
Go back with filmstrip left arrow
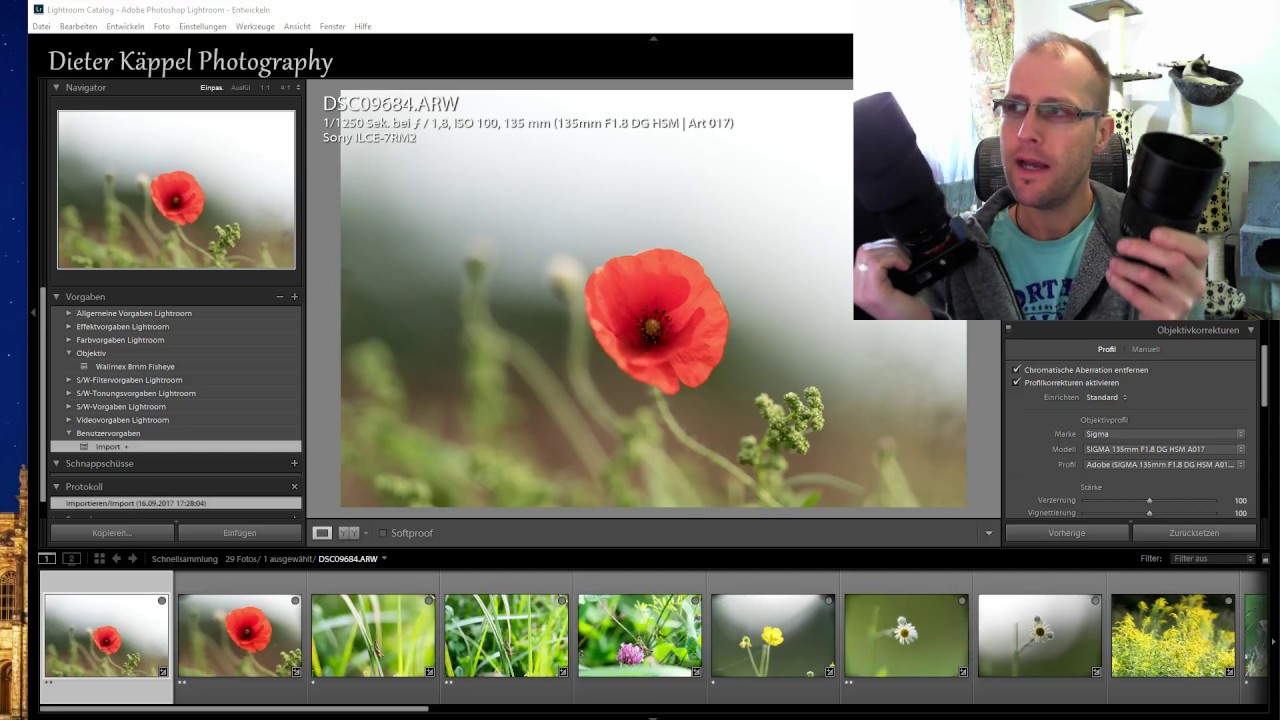[x=116, y=558]
